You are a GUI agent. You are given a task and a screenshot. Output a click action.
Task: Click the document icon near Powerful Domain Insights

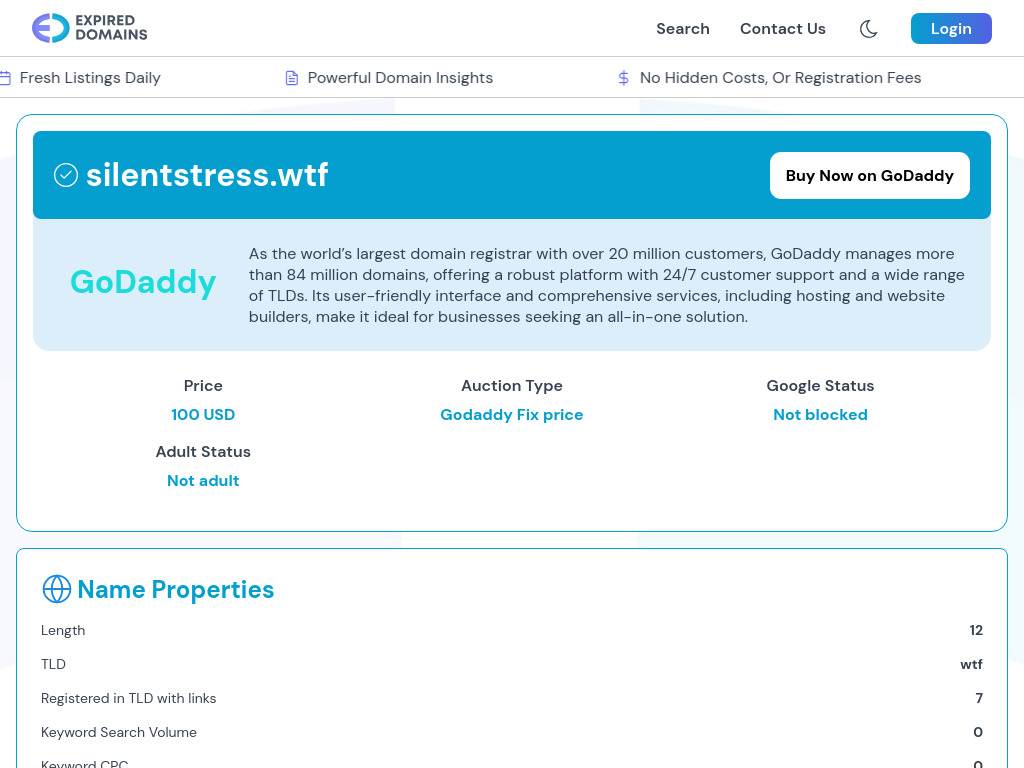click(291, 77)
